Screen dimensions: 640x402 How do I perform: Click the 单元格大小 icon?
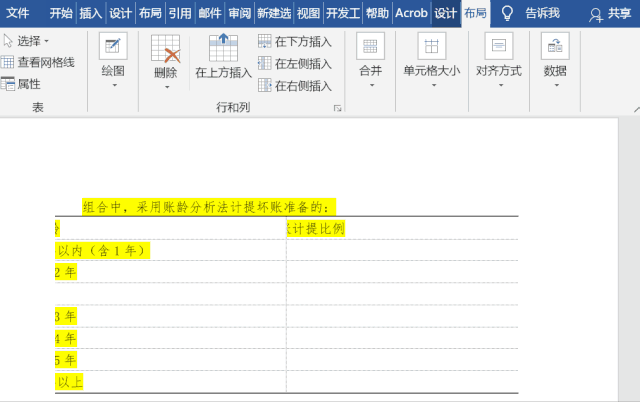pyautogui.click(x=431, y=46)
